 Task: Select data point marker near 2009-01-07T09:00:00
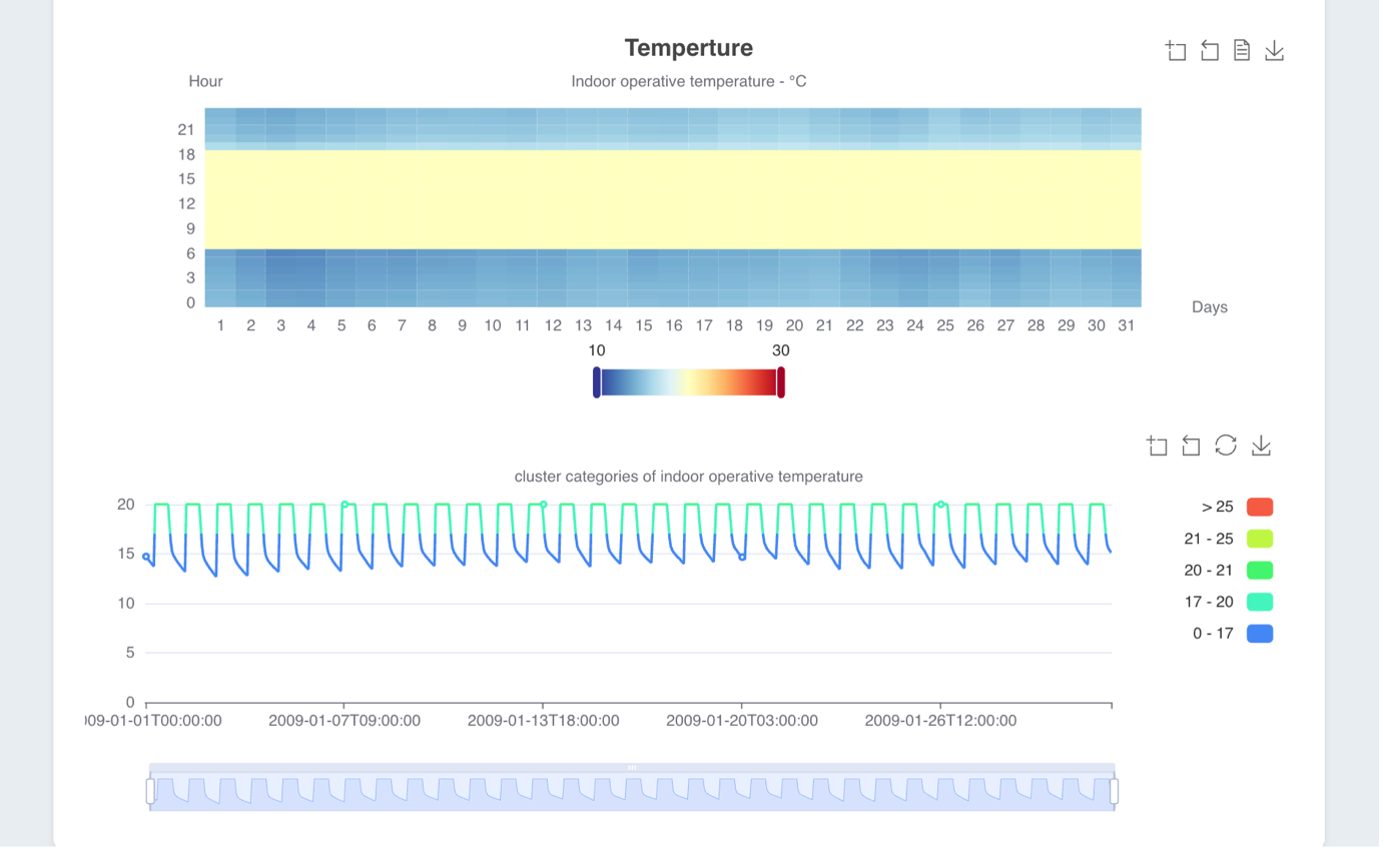pos(345,505)
